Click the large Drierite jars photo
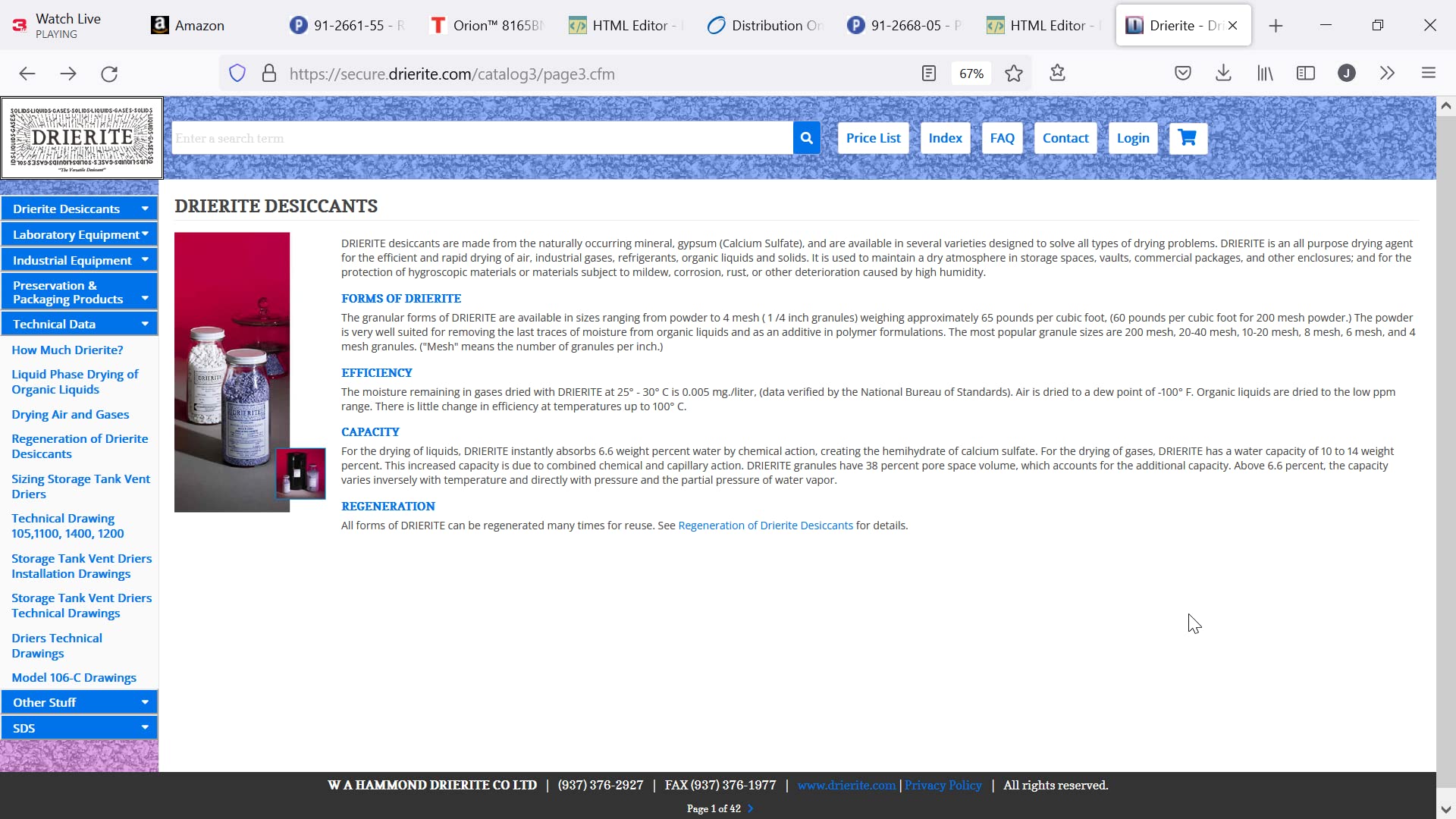1456x819 pixels. point(232,372)
